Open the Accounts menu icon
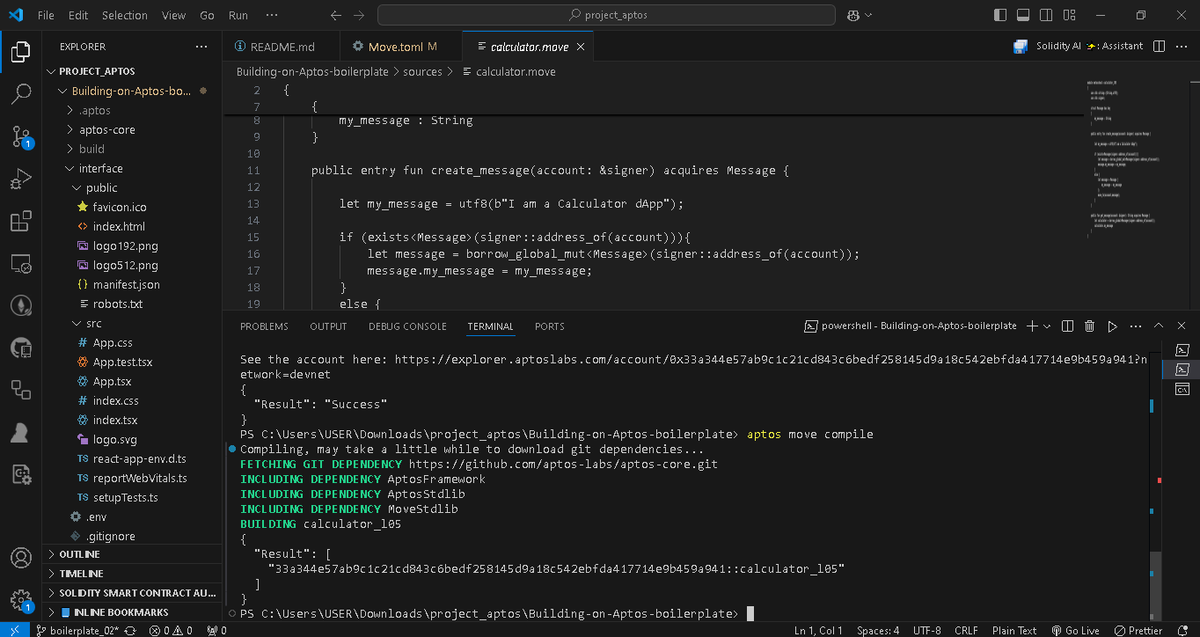The image size is (1200, 637). (x=21, y=558)
